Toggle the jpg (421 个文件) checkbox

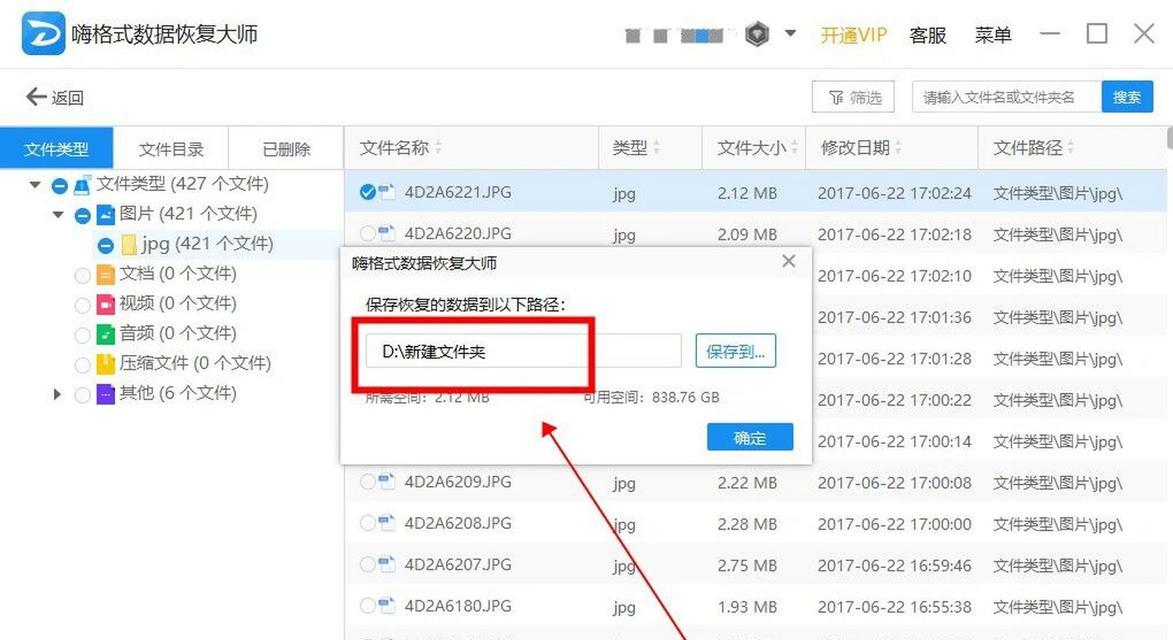(106, 245)
